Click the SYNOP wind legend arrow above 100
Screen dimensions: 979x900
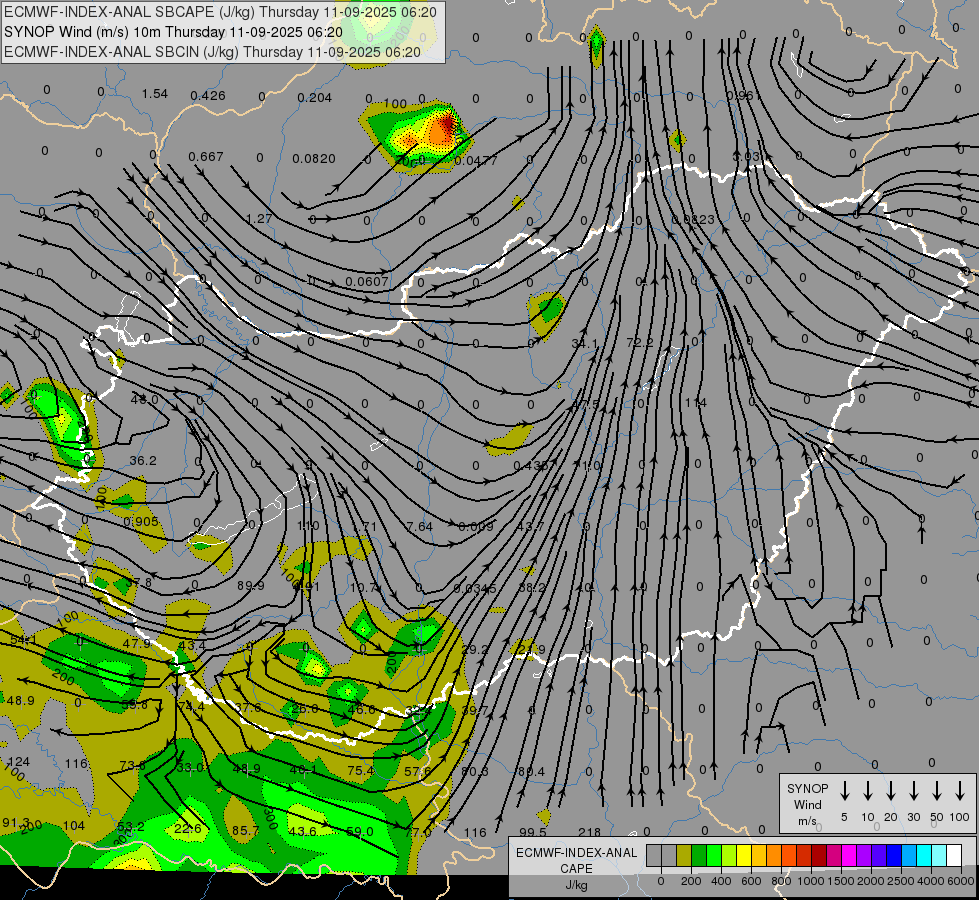pos(960,791)
